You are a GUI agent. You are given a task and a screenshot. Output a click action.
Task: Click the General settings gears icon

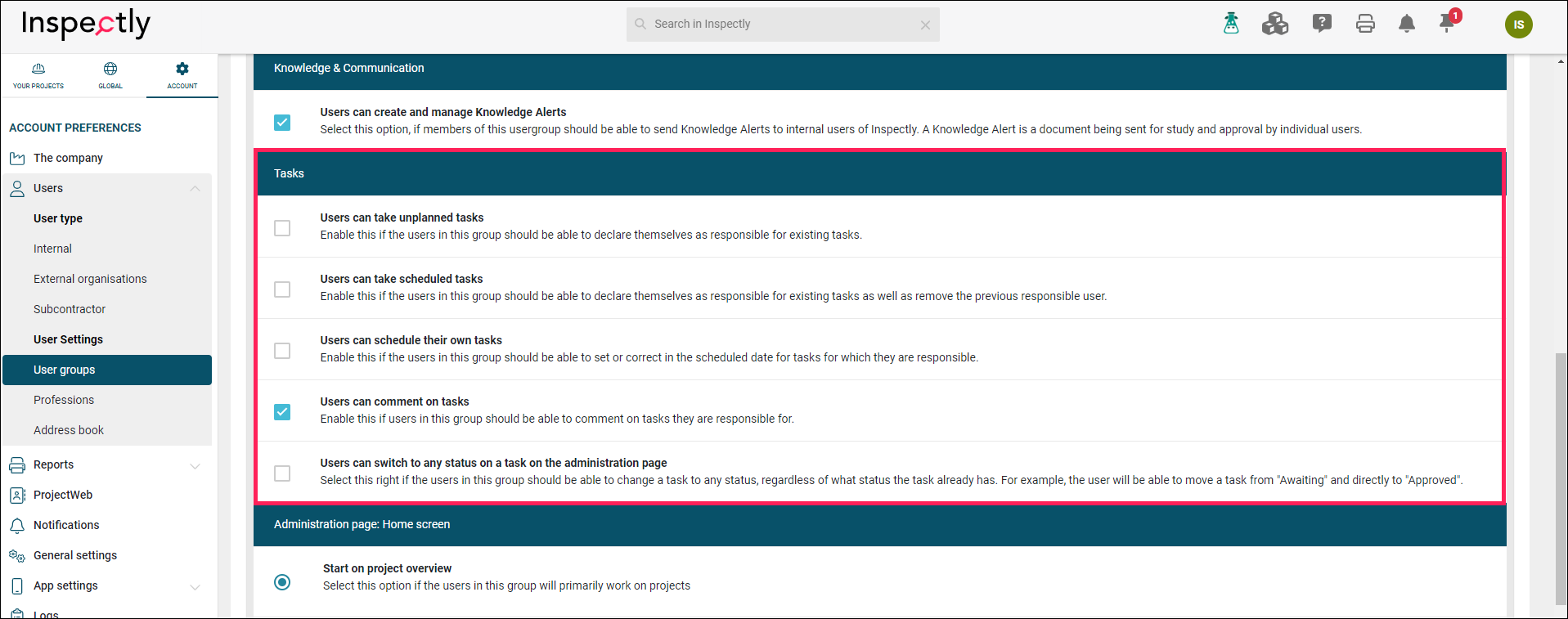point(17,555)
